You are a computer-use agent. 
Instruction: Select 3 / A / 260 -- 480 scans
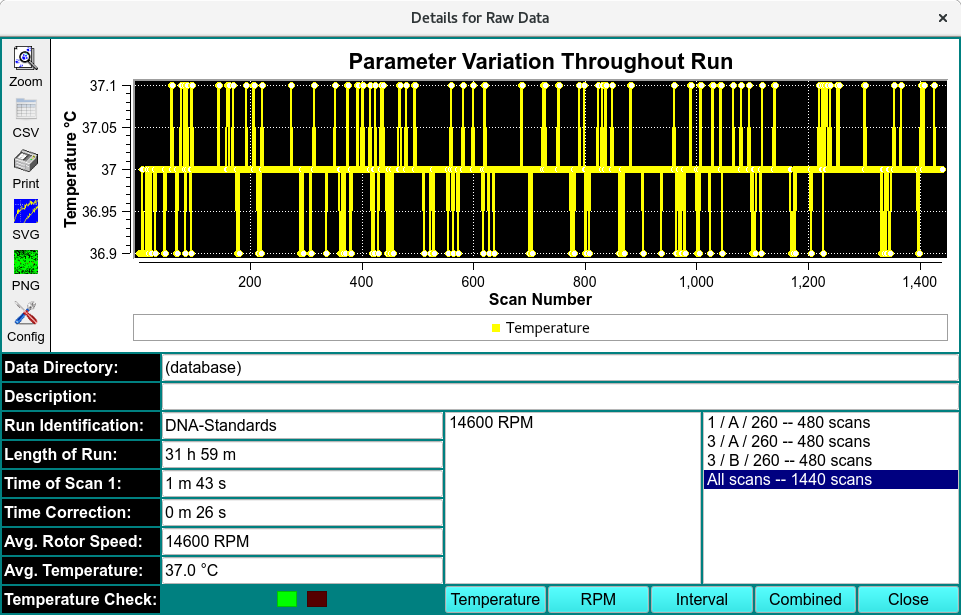pos(788,441)
